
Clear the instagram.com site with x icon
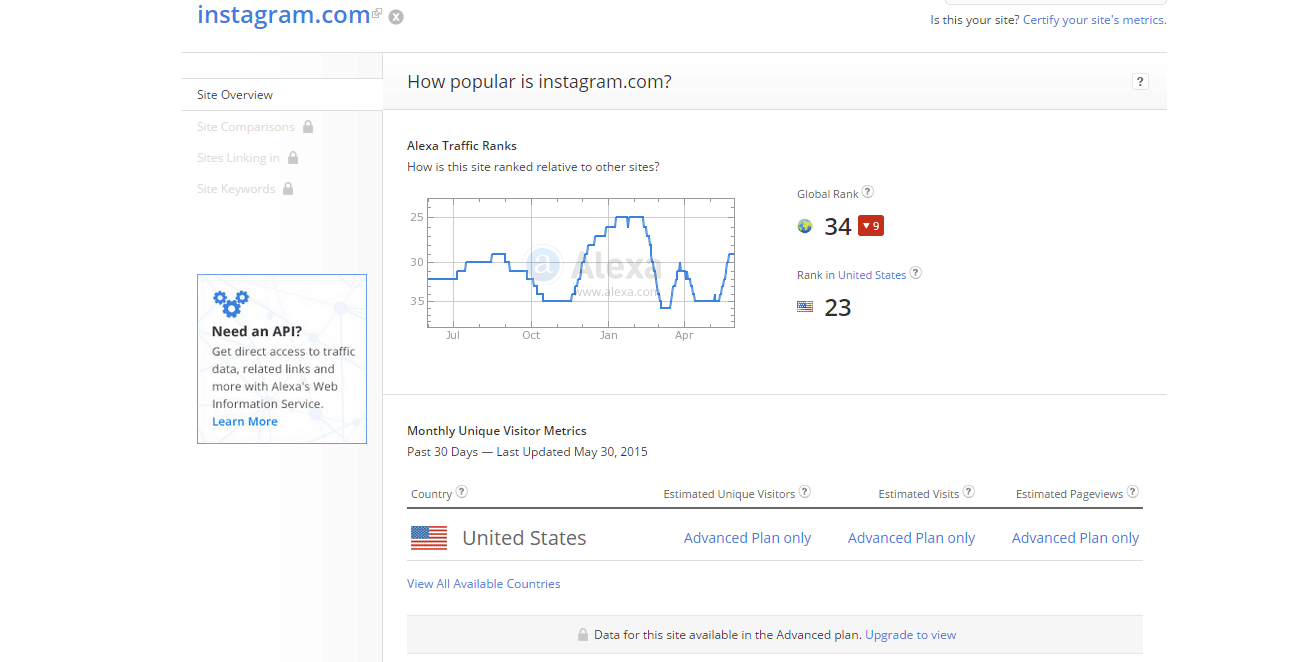[x=396, y=17]
